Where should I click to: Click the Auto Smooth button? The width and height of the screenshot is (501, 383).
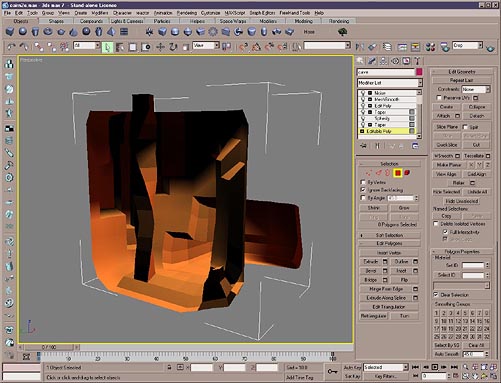(x=447, y=354)
